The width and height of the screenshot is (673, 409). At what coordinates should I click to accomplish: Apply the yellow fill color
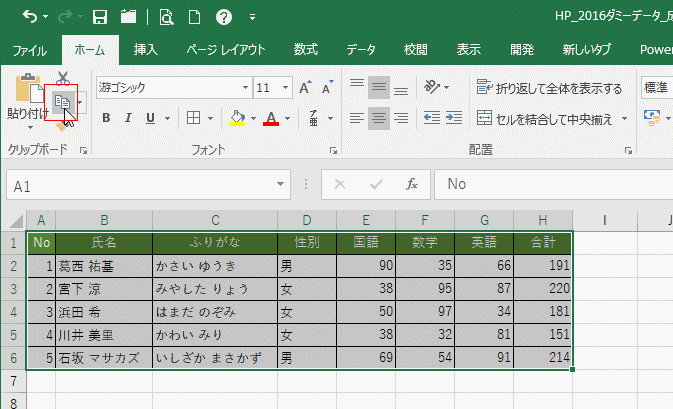pyautogui.click(x=237, y=118)
